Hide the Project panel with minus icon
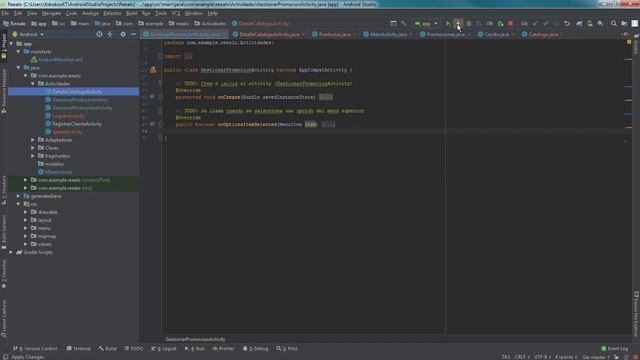Screen dimensions: 640x360 (x=133, y=34)
